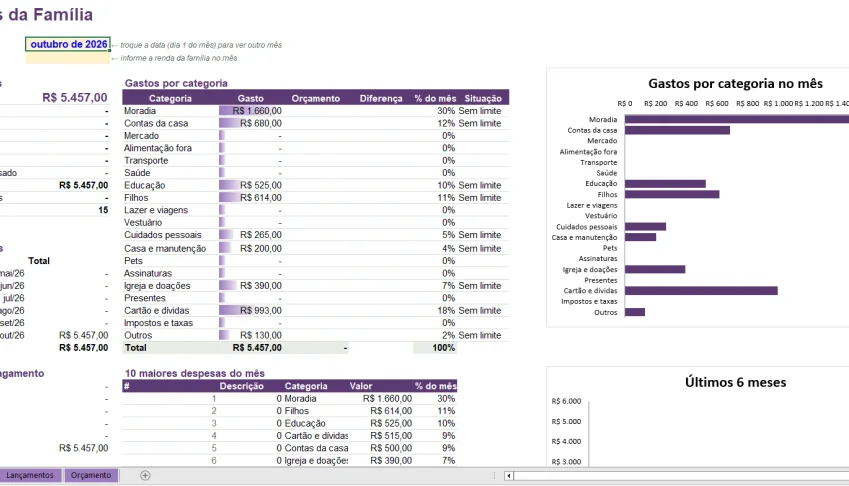
Task: Click the Contas da casa chart bar
Action: tap(677, 130)
